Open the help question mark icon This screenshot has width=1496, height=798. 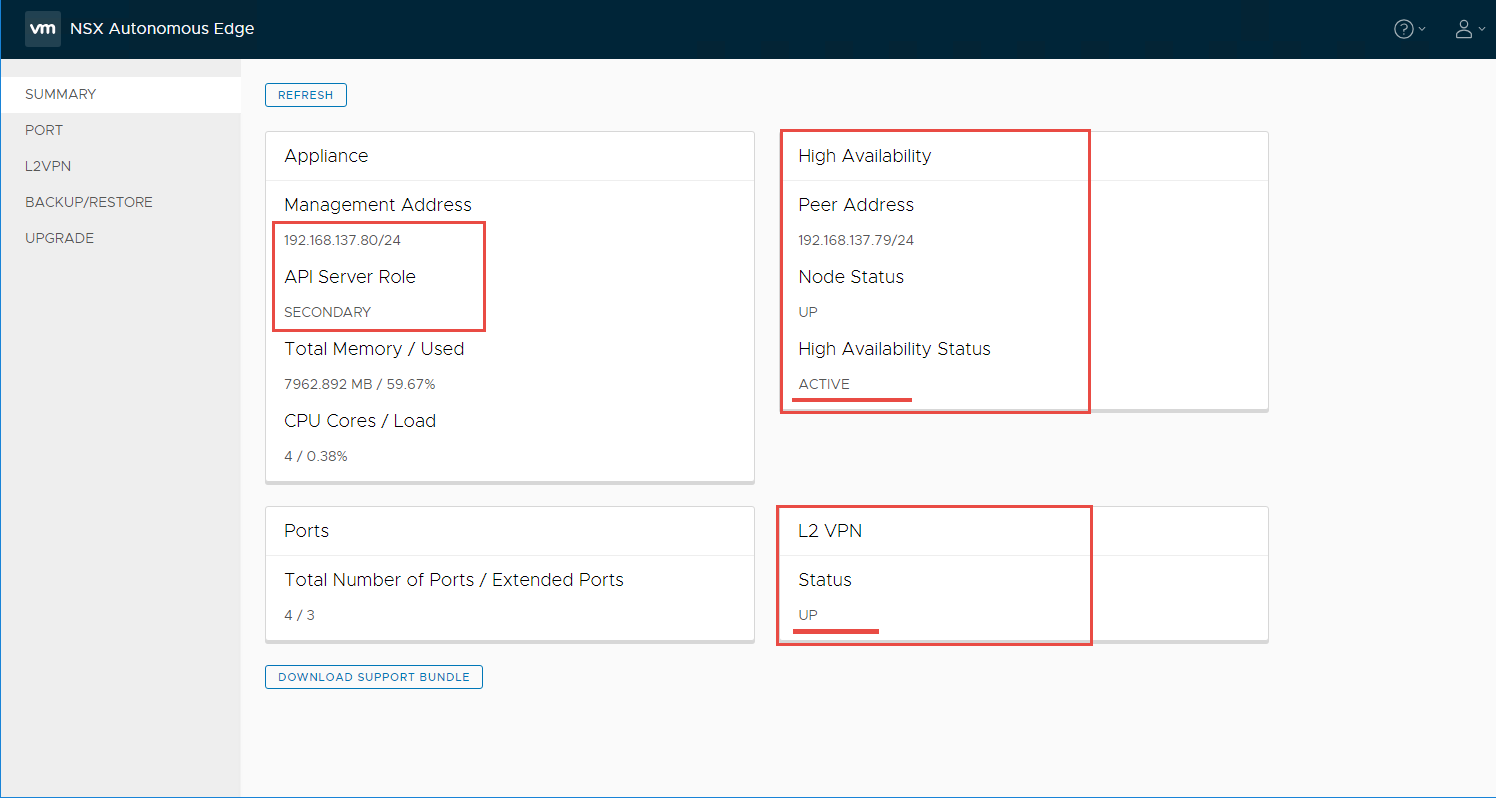pyautogui.click(x=1404, y=29)
